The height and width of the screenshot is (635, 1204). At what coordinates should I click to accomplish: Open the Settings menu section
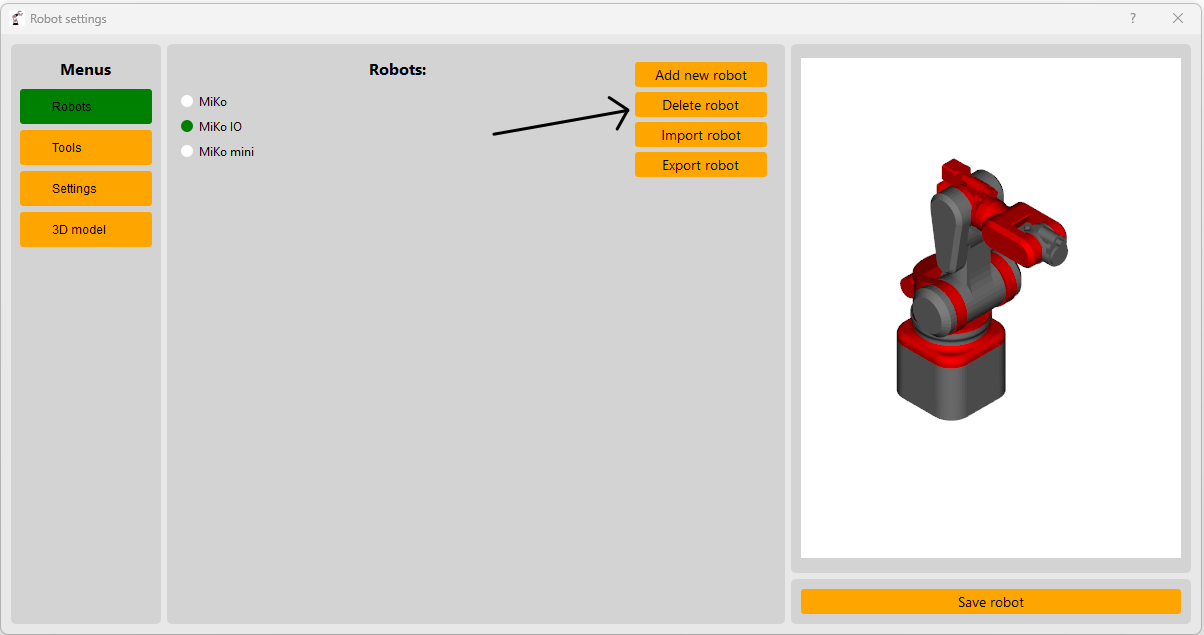(x=85, y=188)
